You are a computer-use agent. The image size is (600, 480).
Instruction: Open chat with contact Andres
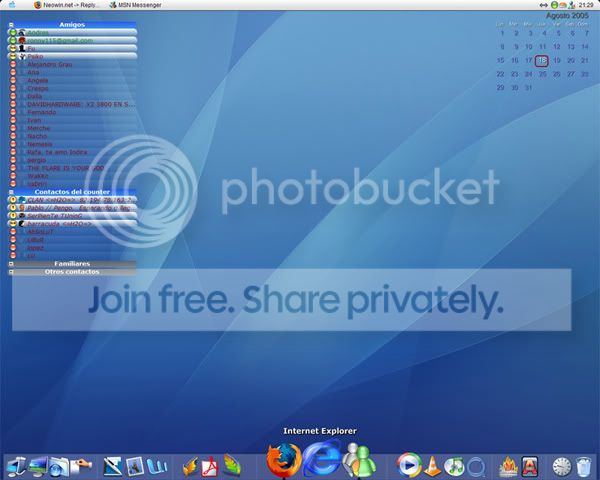pos(72,33)
